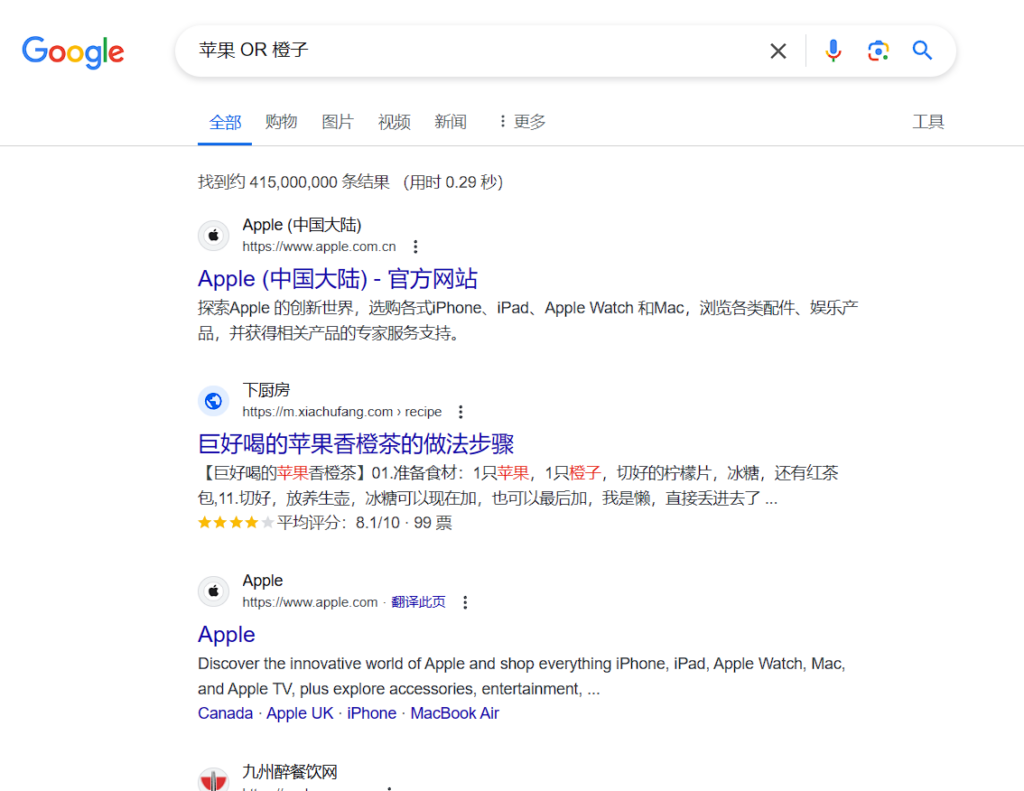Click the star rating of 下厨房 result
This screenshot has width=1024, height=791.
(235, 523)
